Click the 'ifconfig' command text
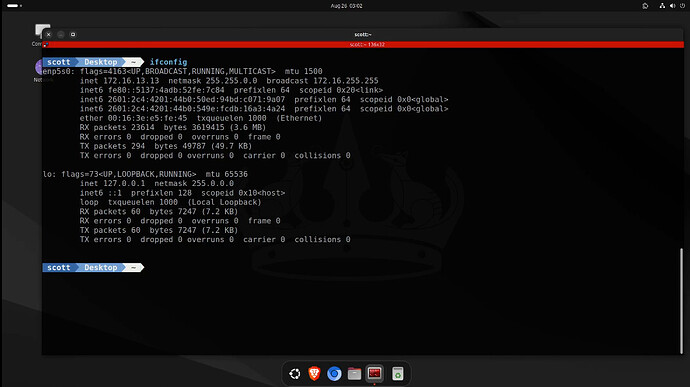 tap(169, 62)
